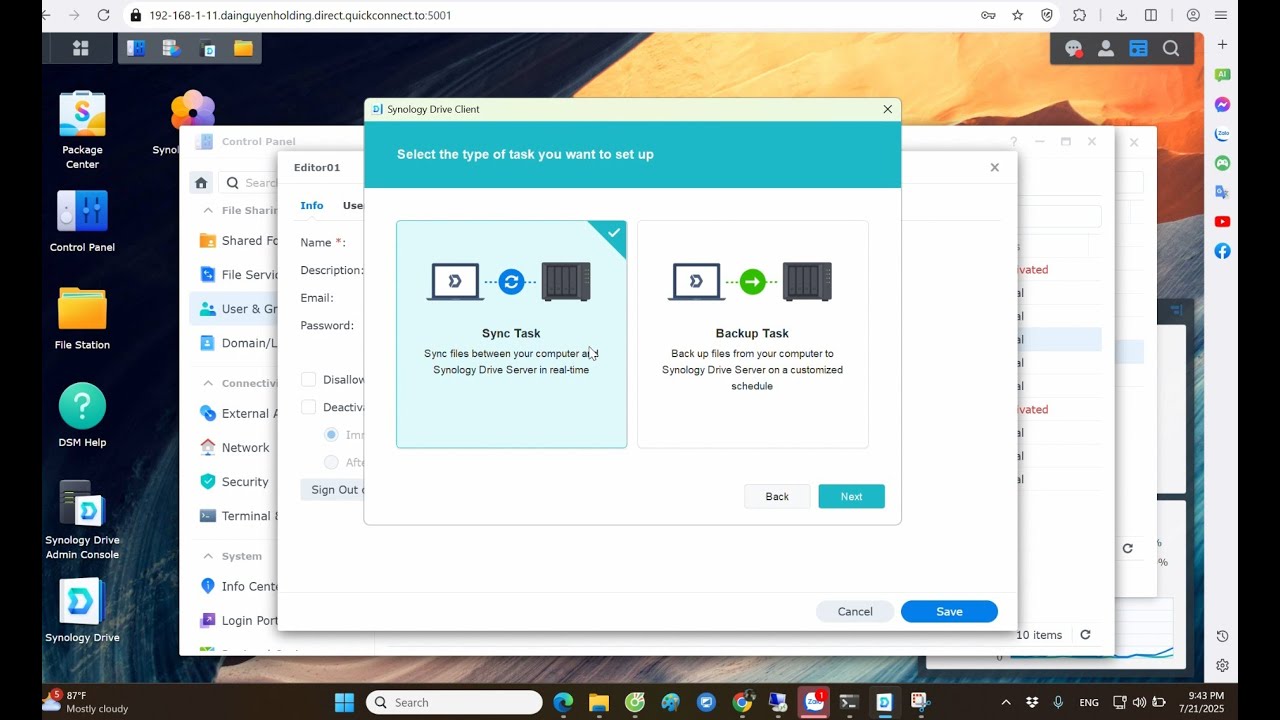Open Zalo in browser sidebar

(x=1222, y=133)
